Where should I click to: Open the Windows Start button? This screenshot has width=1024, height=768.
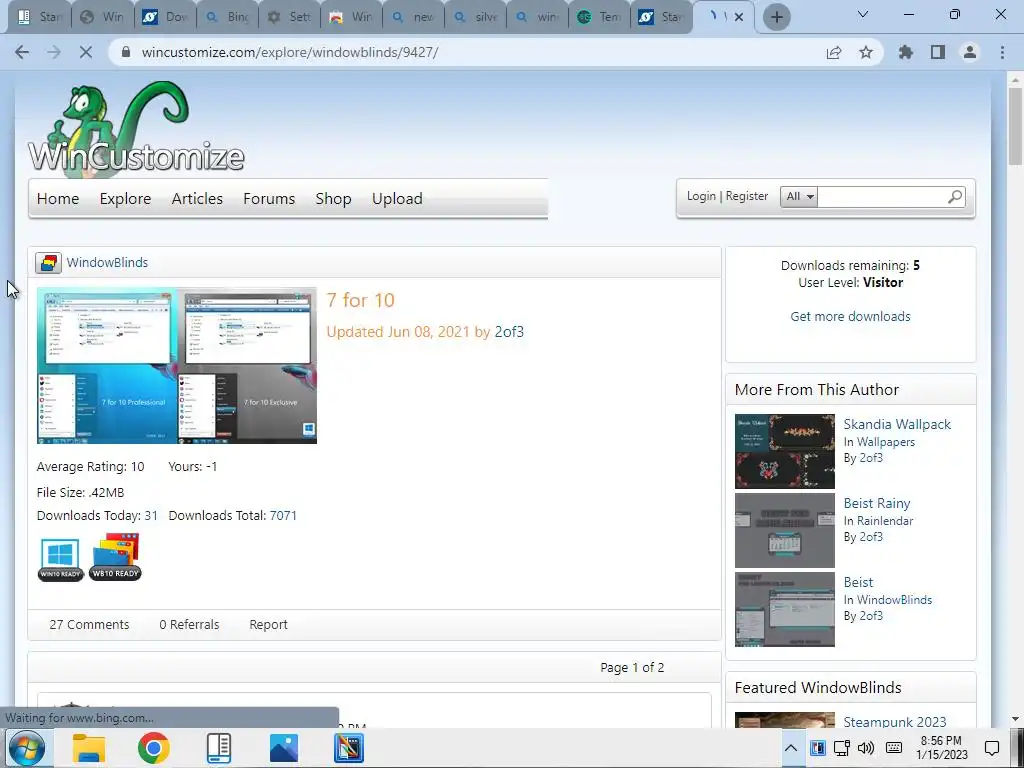[27, 748]
